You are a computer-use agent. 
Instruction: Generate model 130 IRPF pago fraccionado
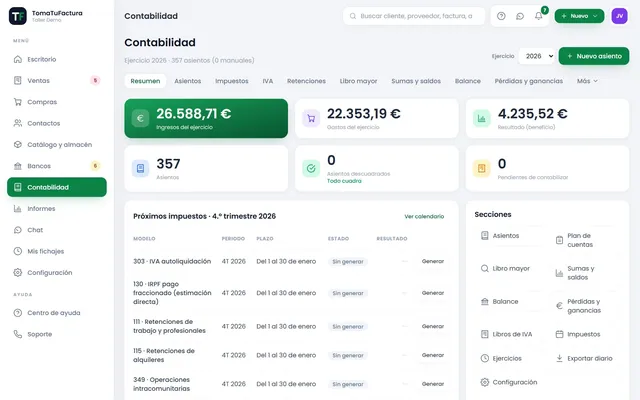click(433, 293)
